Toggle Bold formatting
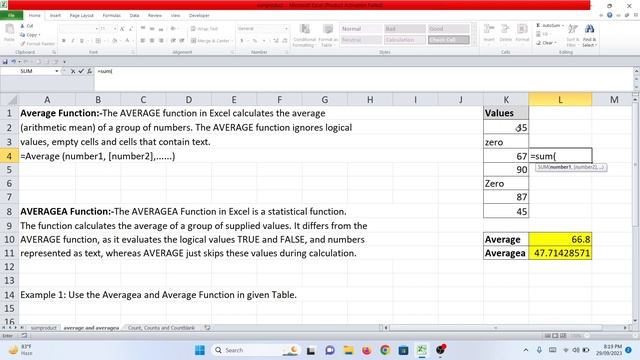Viewport: 640px width, 360px height. tap(64, 41)
